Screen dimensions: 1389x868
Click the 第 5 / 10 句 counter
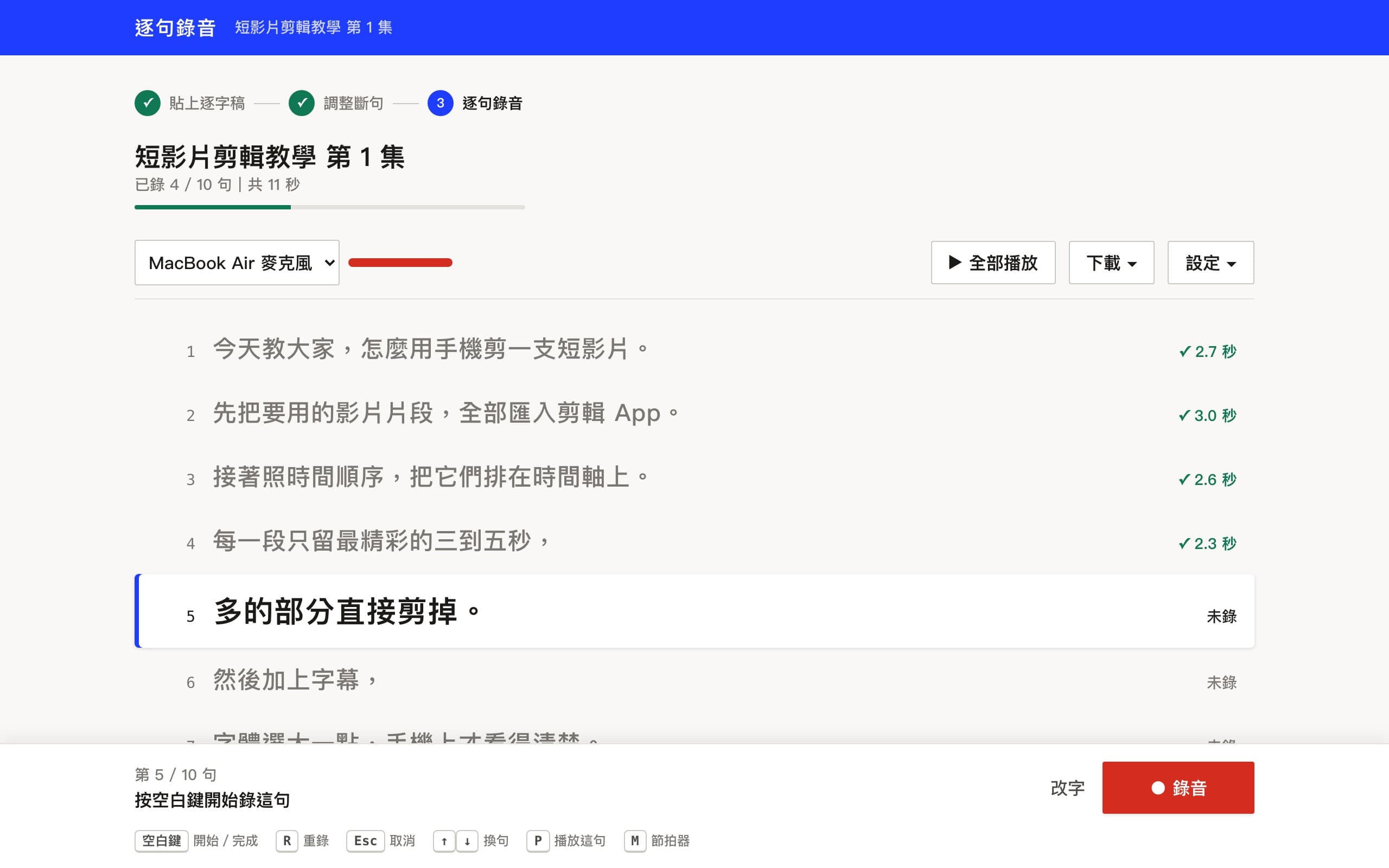click(176, 775)
